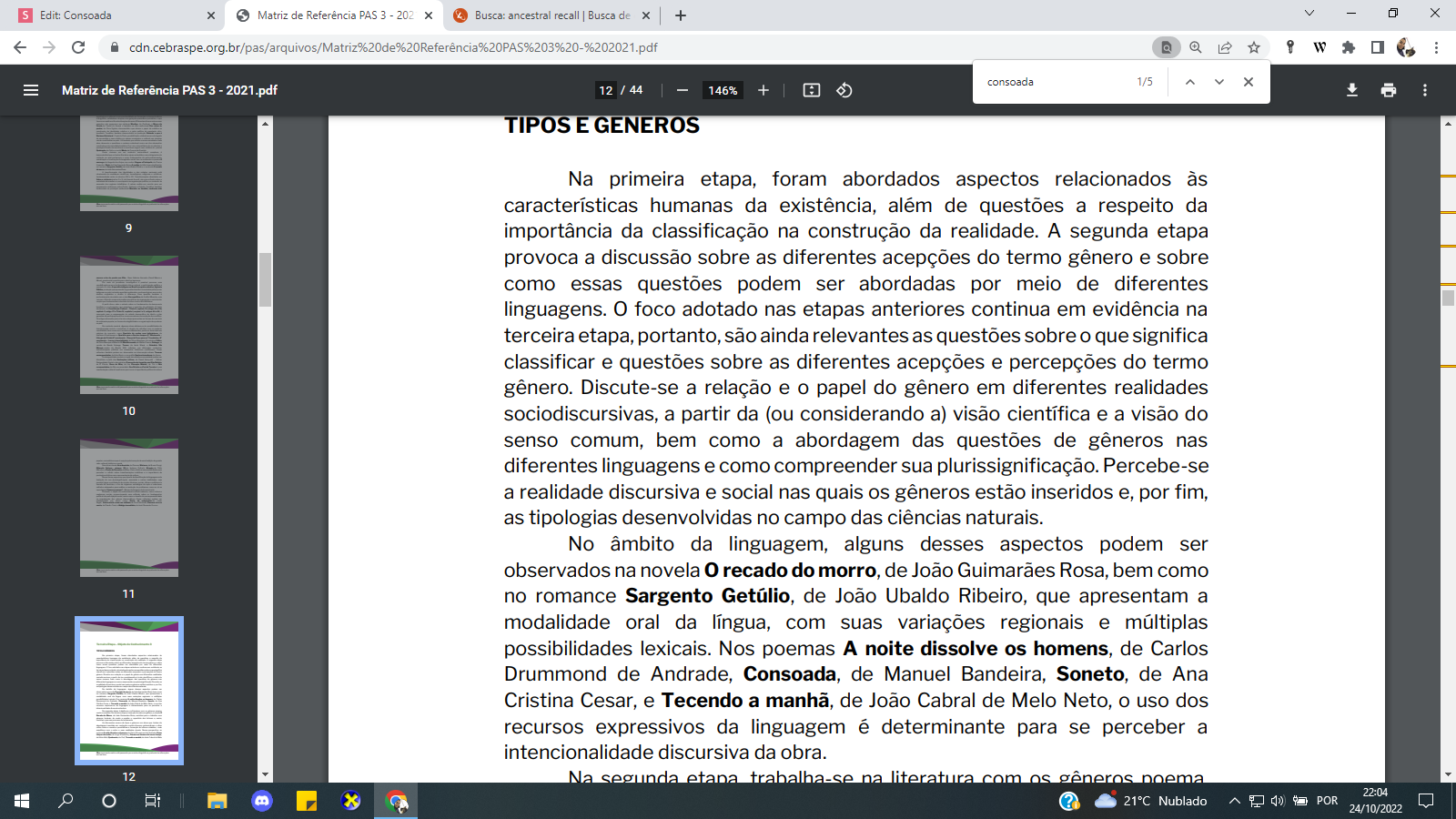
Task: Open the weather 21°C Nublado widget
Action: pos(1150,801)
